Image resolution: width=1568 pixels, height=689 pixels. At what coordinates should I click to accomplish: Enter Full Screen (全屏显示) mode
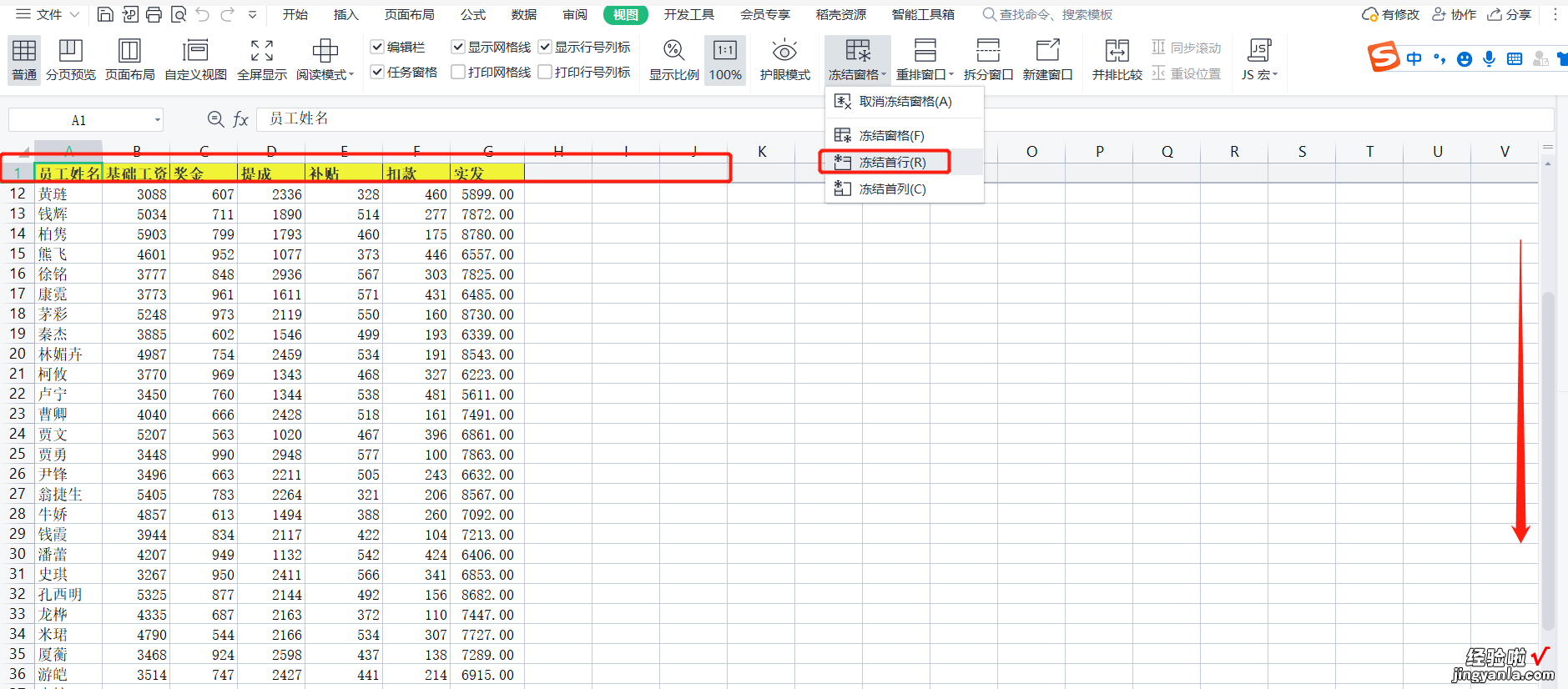click(262, 59)
